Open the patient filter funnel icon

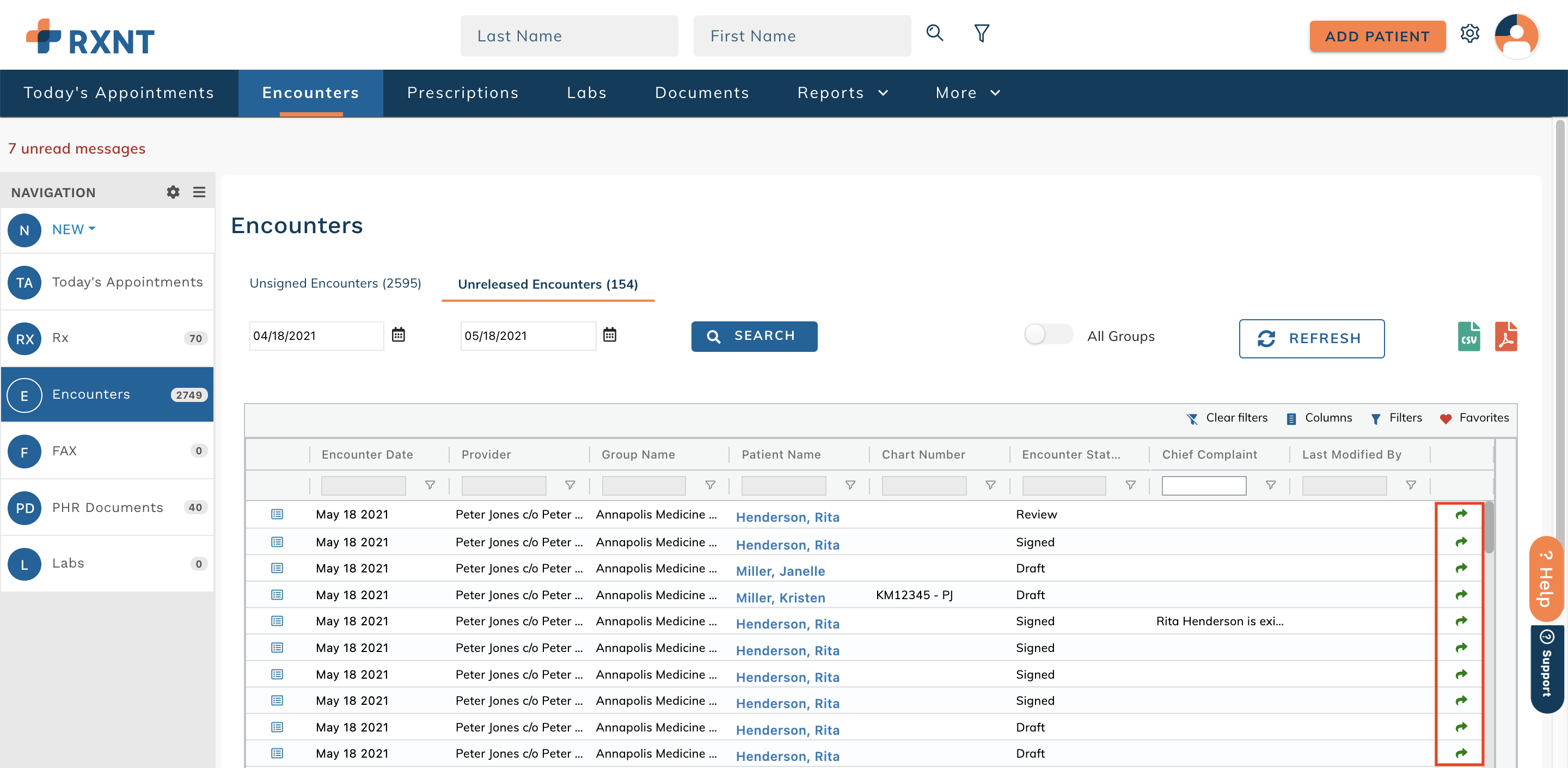pyautogui.click(x=982, y=33)
